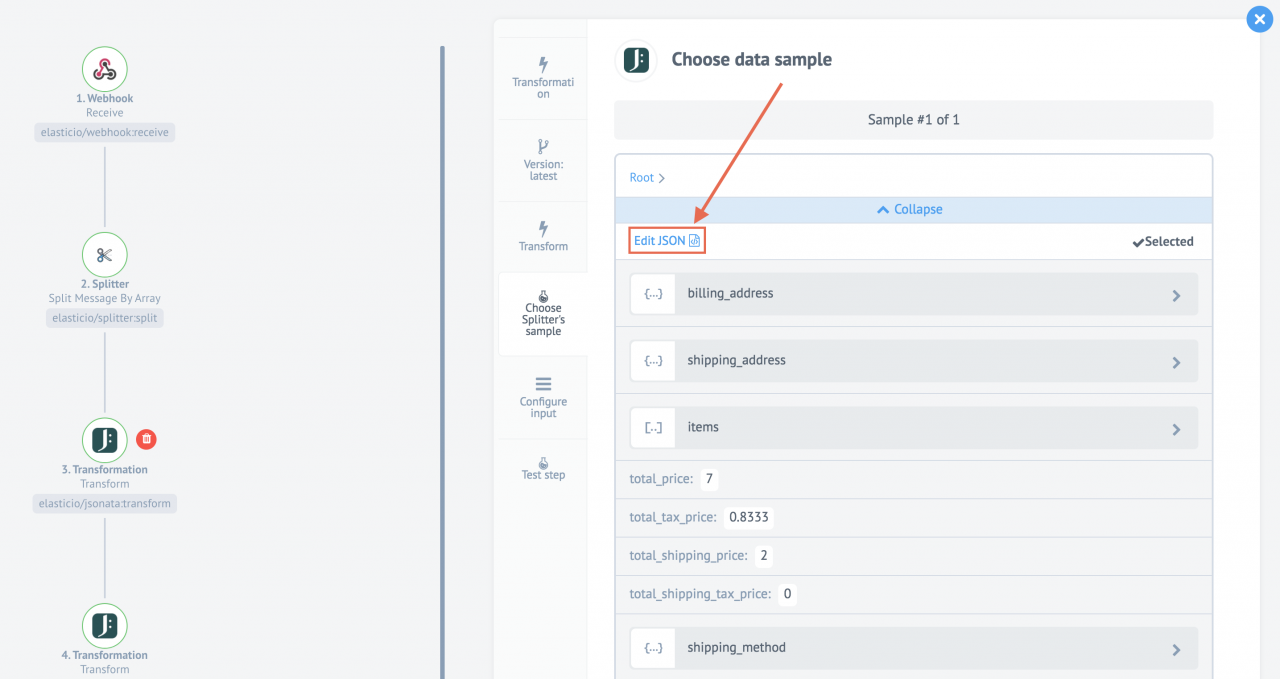Click shipping_method object braces icon
The width and height of the screenshot is (1280, 679).
[x=653, y=648]
